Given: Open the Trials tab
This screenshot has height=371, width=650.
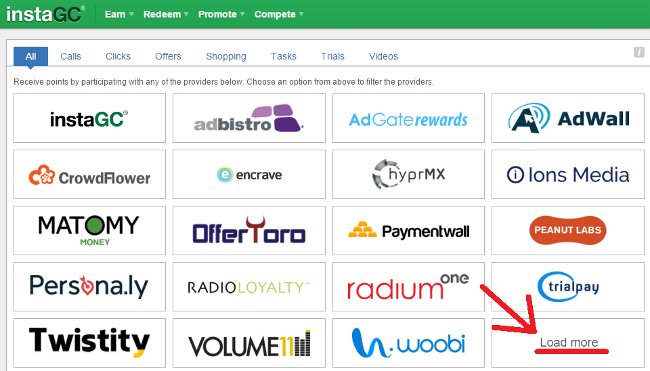Looking at the screenshot, I should pyautogui.click(x=332, y=56).
